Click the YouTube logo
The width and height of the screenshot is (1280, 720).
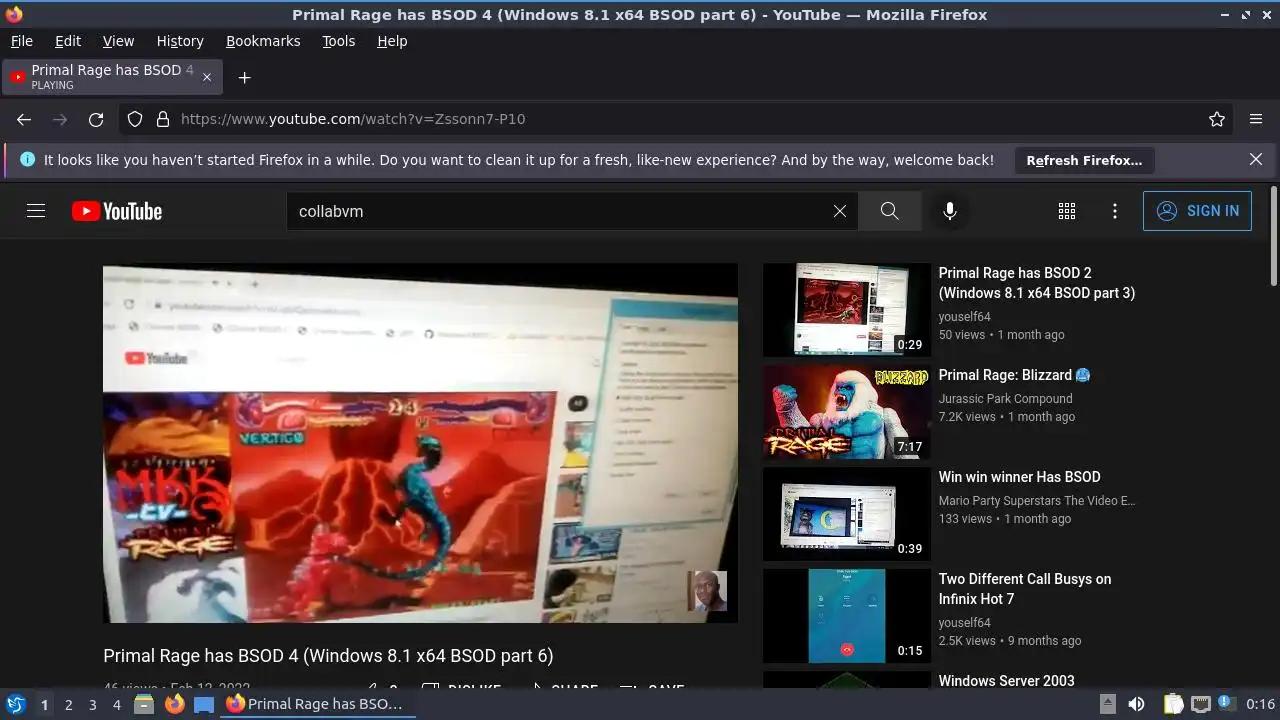[x=117, y=211]
